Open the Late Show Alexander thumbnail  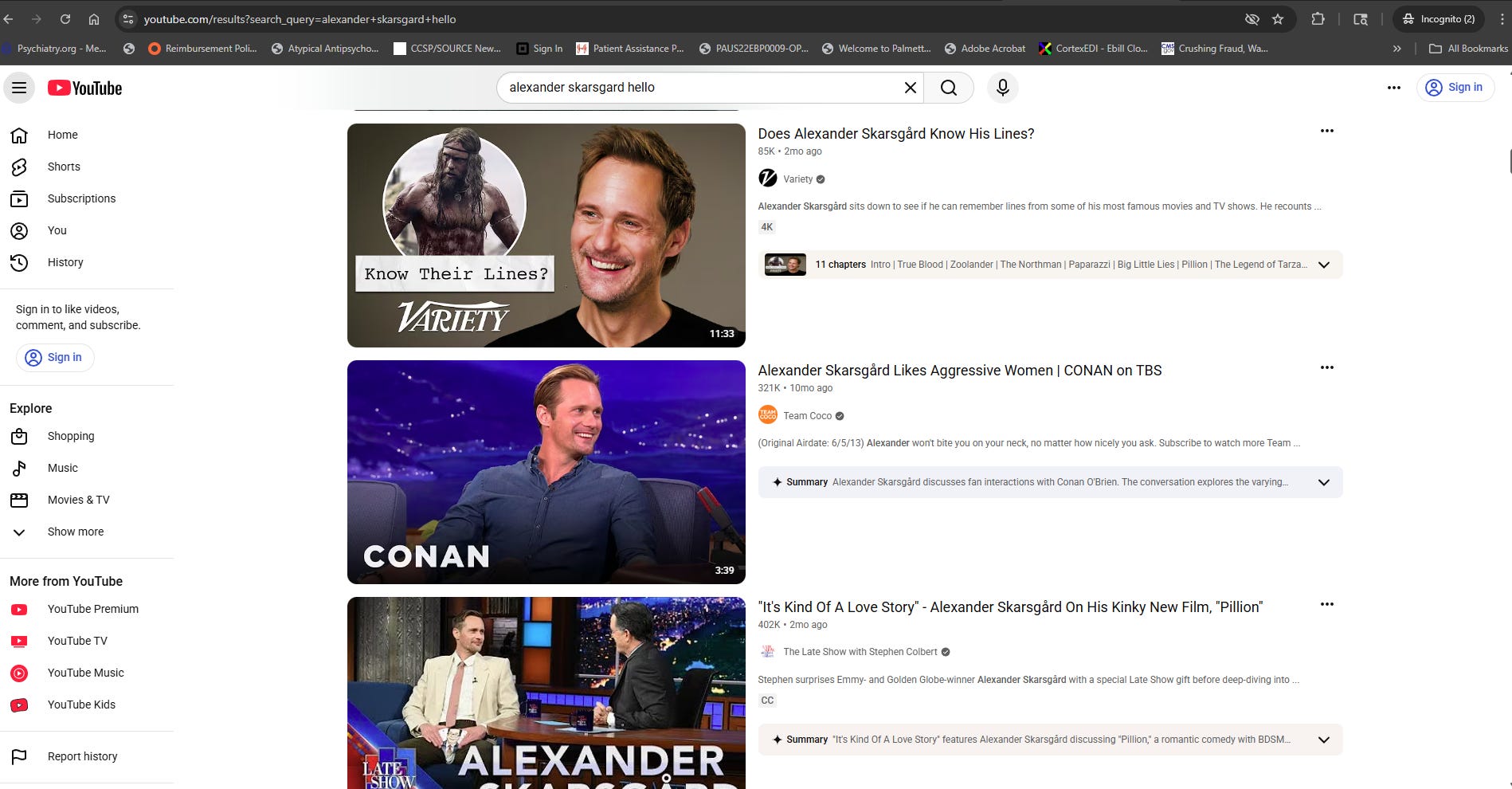546,693
